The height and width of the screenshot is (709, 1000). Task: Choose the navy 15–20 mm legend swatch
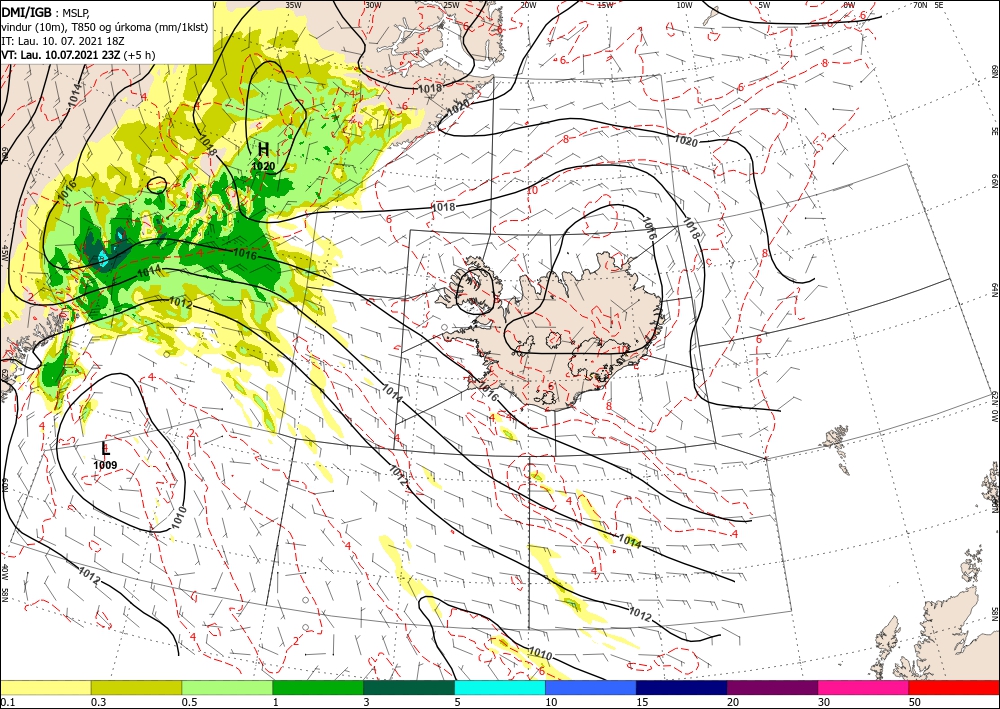tap(682, 687)
